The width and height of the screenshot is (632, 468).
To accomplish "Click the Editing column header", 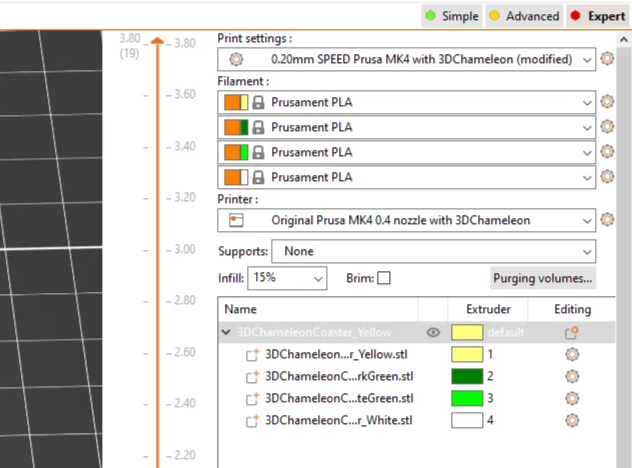I will [x=572, y=309].
